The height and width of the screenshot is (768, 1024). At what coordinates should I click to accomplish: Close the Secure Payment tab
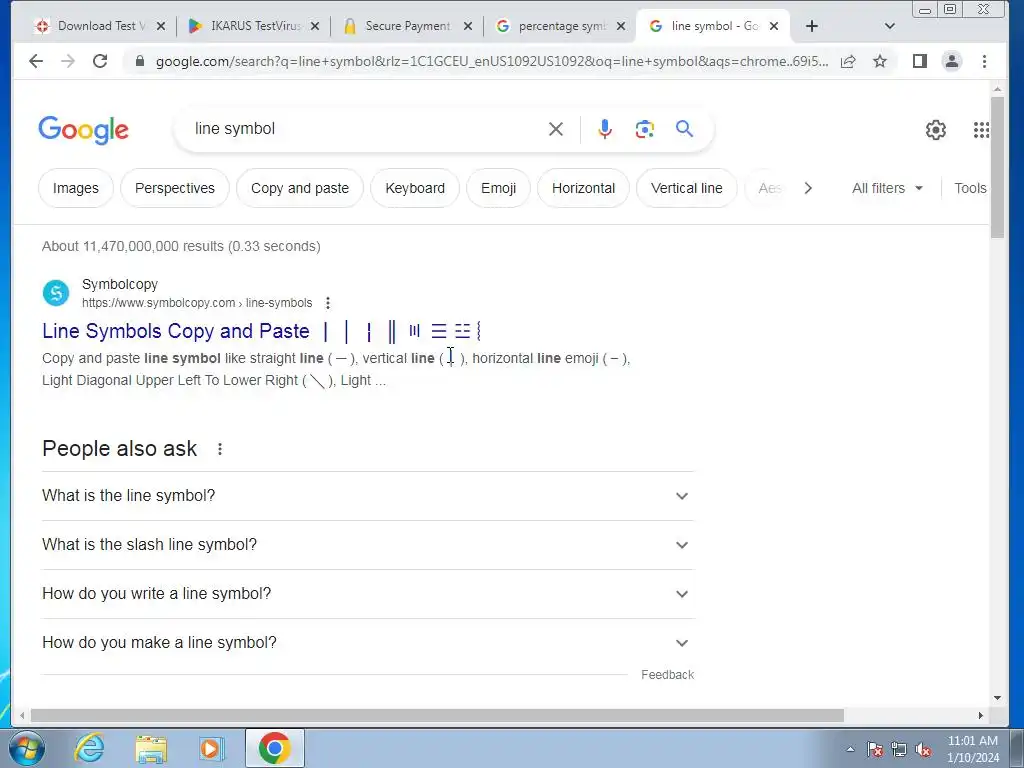pos(468,26)
